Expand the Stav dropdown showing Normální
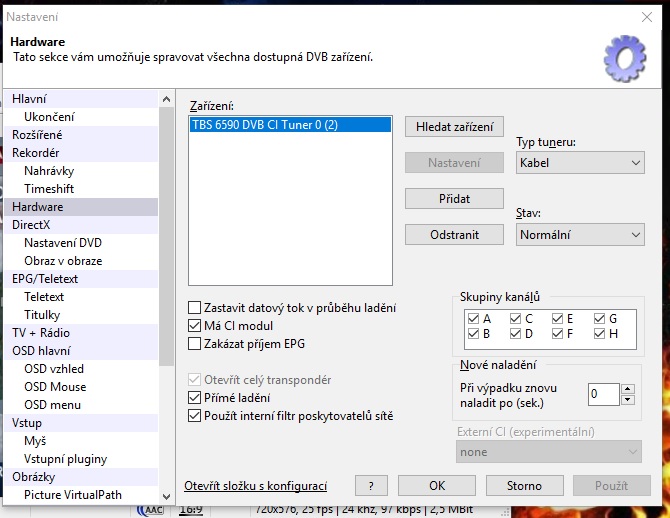Image resolution: width=670 pixels, height=518 pixels. (580, 234)
